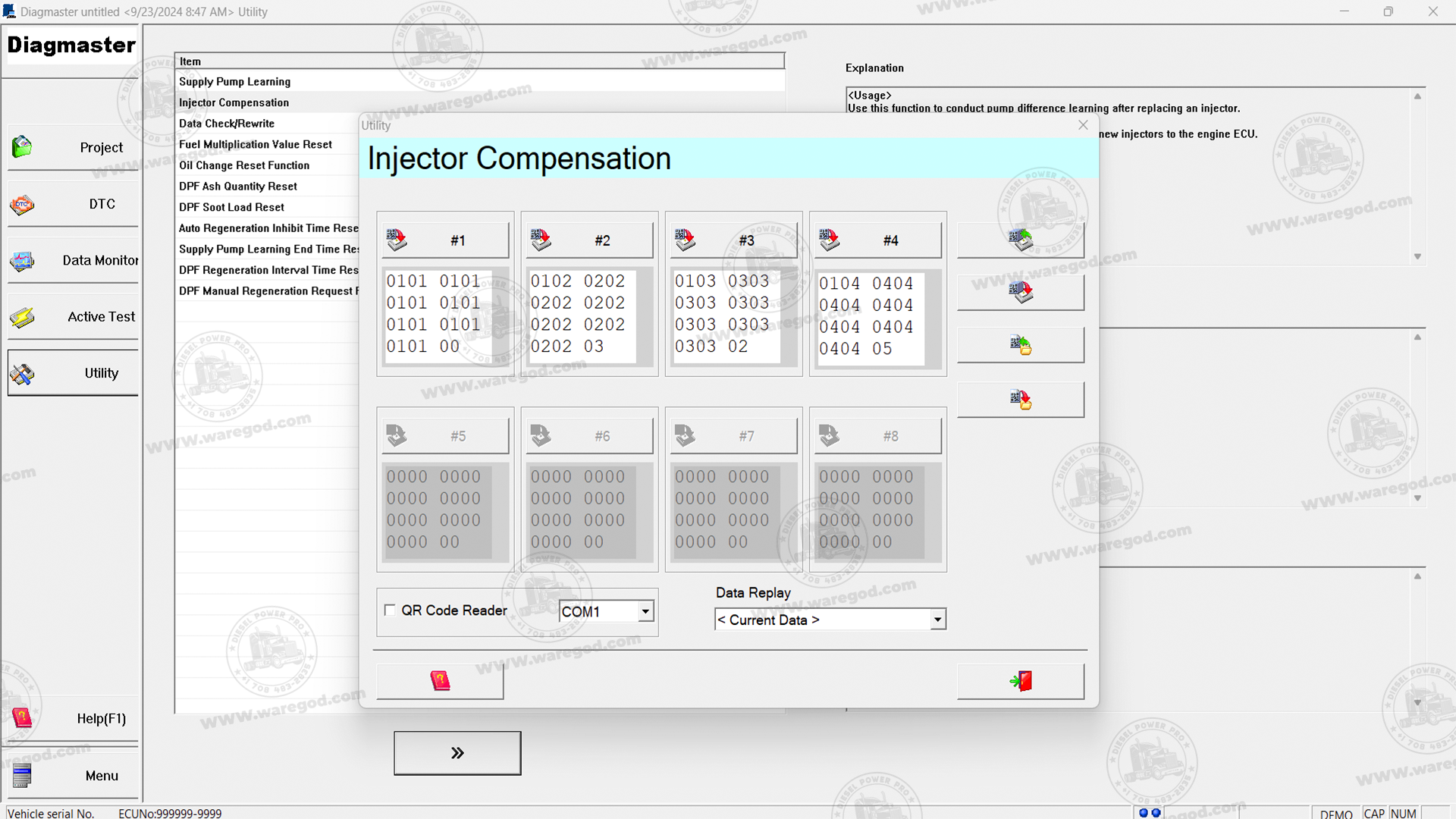This screenshot has height=819, width=1456.
Task: Enable the QR Code Reader checkbox
Action: [390, 609]
